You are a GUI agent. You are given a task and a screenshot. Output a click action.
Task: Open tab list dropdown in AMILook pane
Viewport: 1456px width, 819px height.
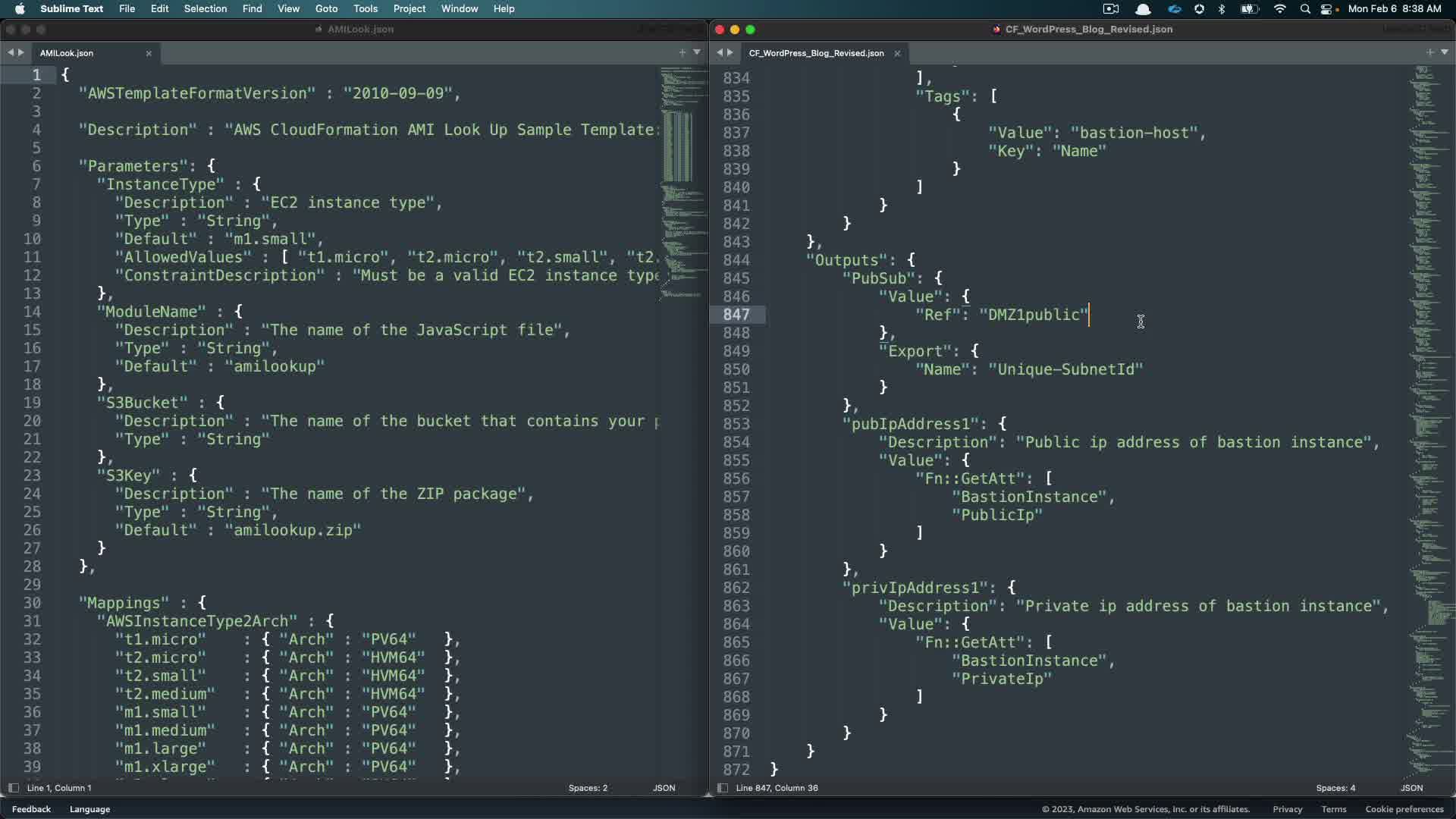[x=697, y=52]
